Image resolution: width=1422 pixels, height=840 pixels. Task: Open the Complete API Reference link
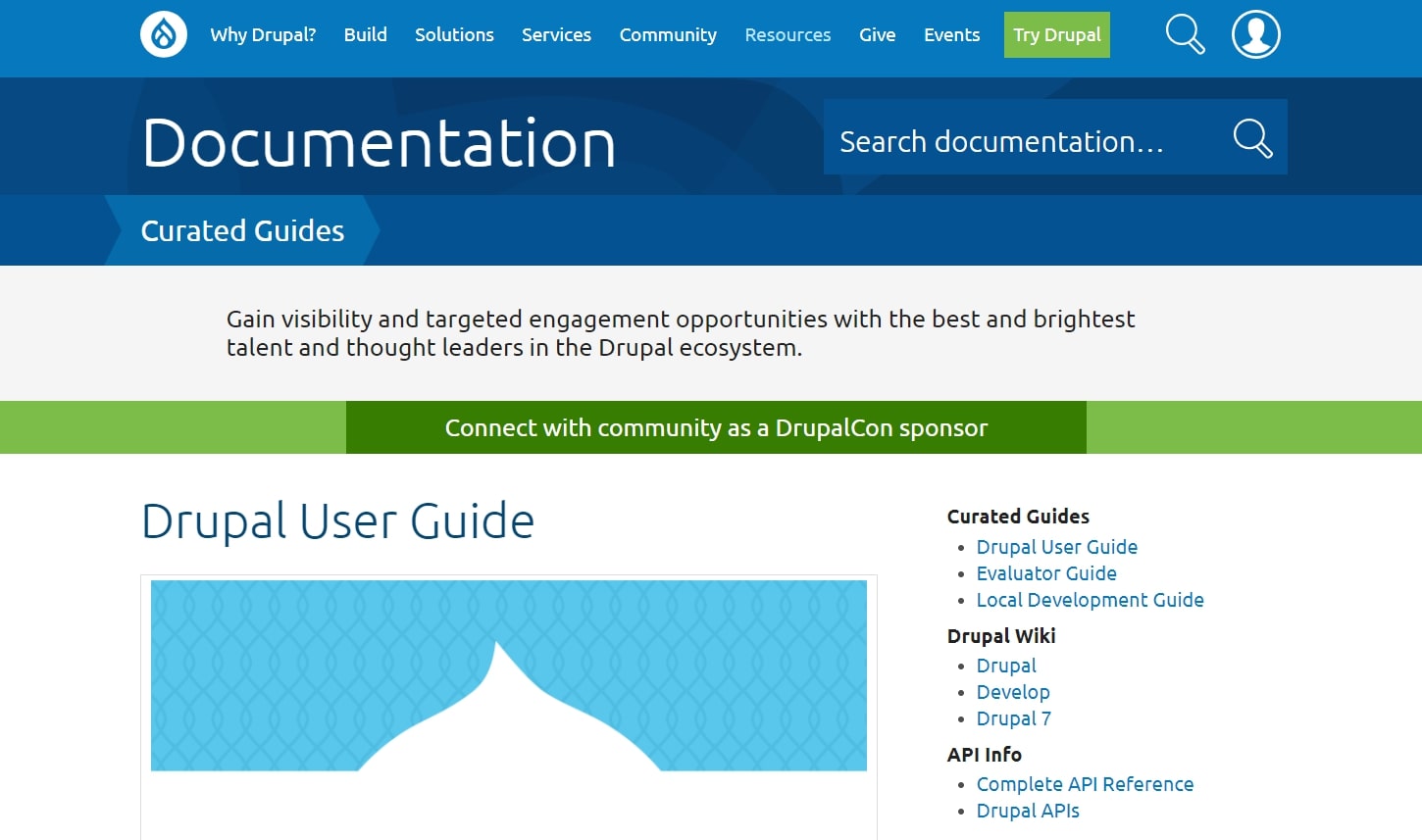[1085, 784]
